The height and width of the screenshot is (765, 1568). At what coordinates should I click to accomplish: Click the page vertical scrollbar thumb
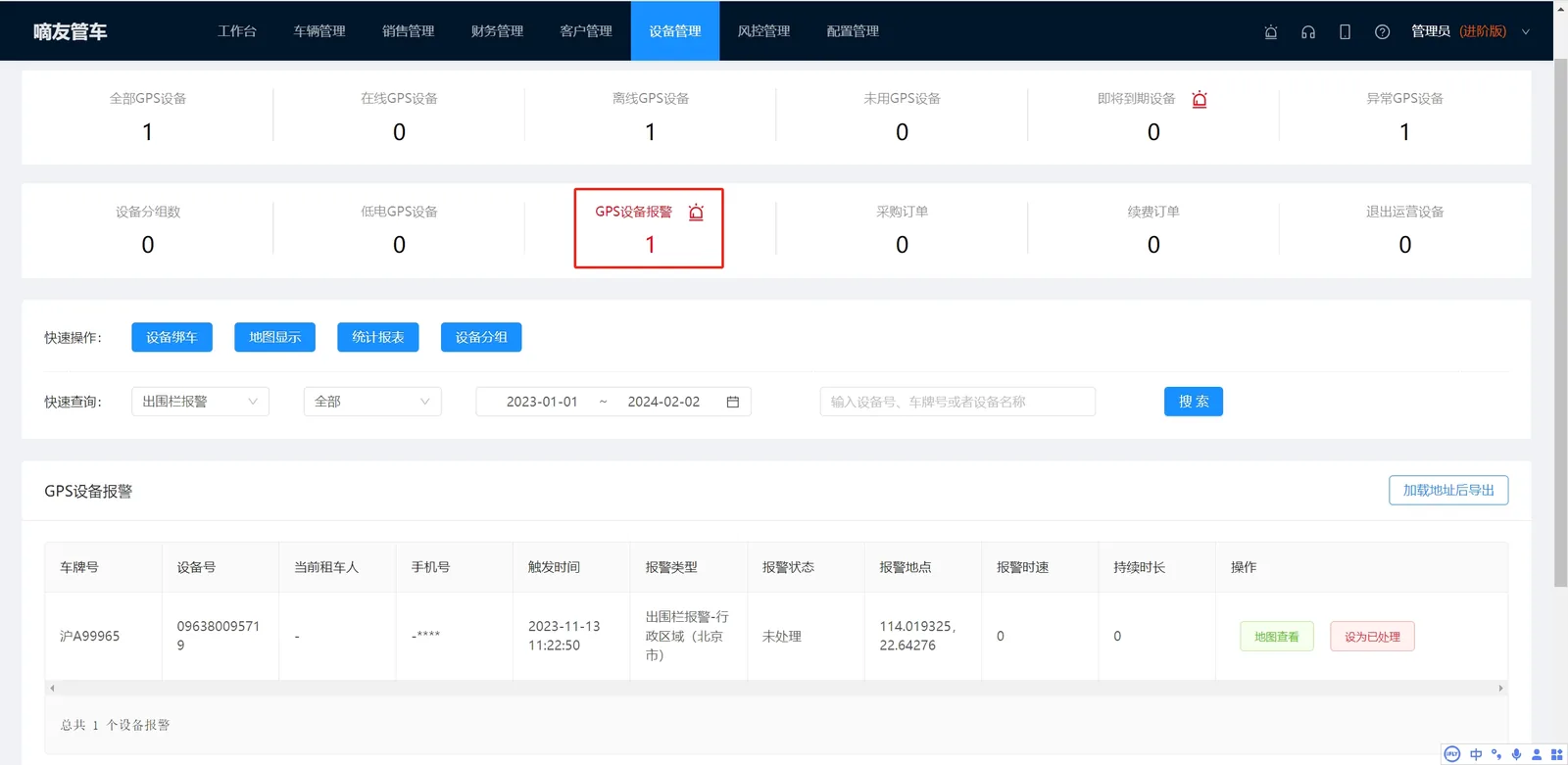coord(1560,323)
